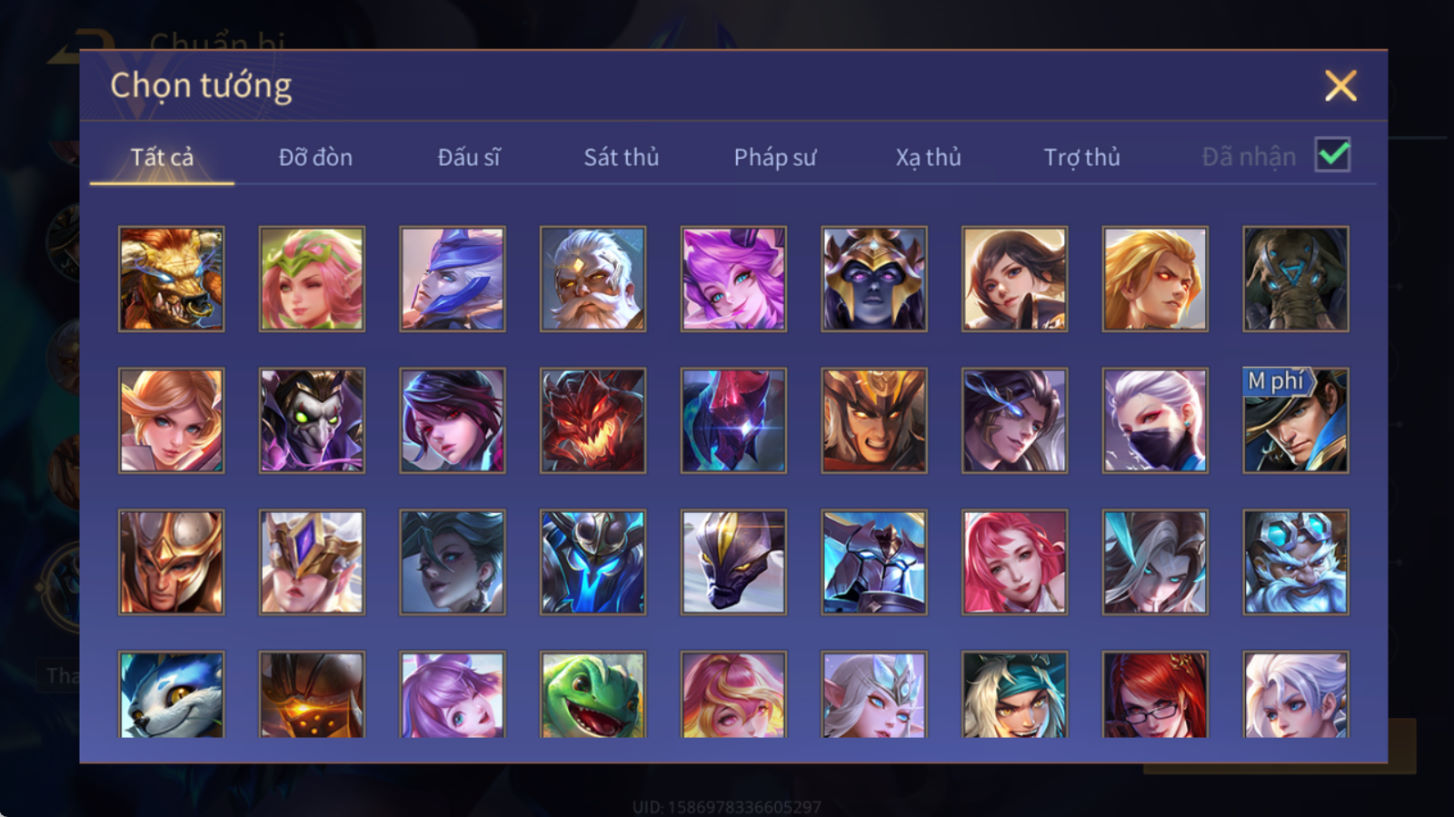Select the hero marked M phí

(x=1296, y=420)
